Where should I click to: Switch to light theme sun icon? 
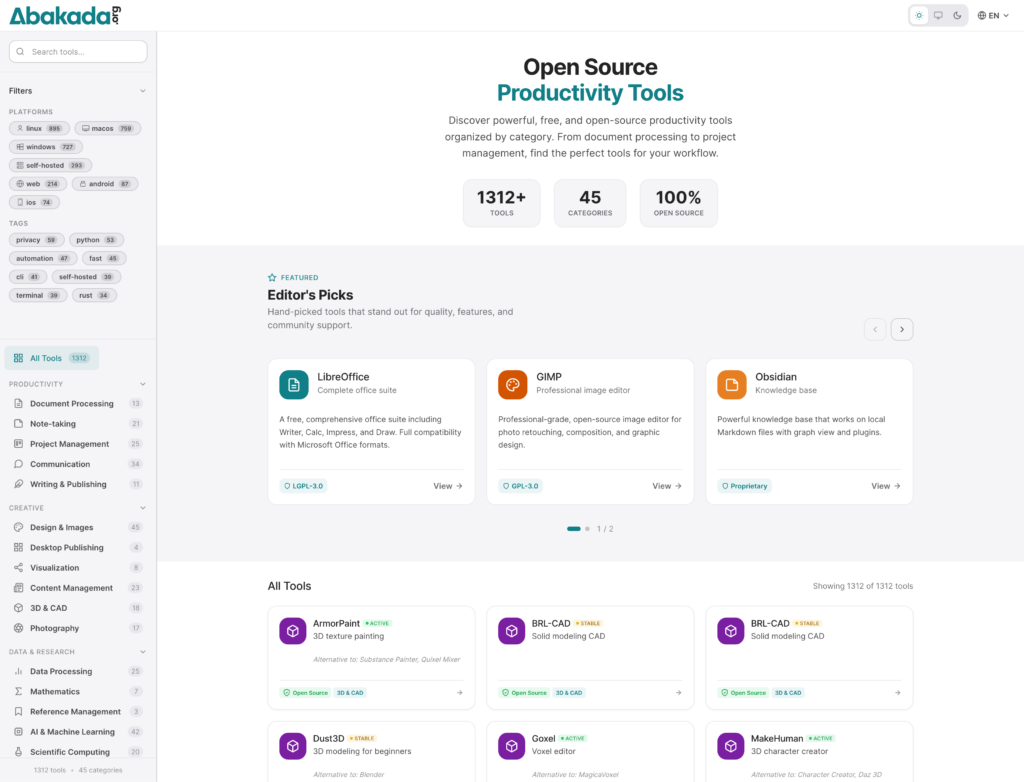click(x=919, y=15)
